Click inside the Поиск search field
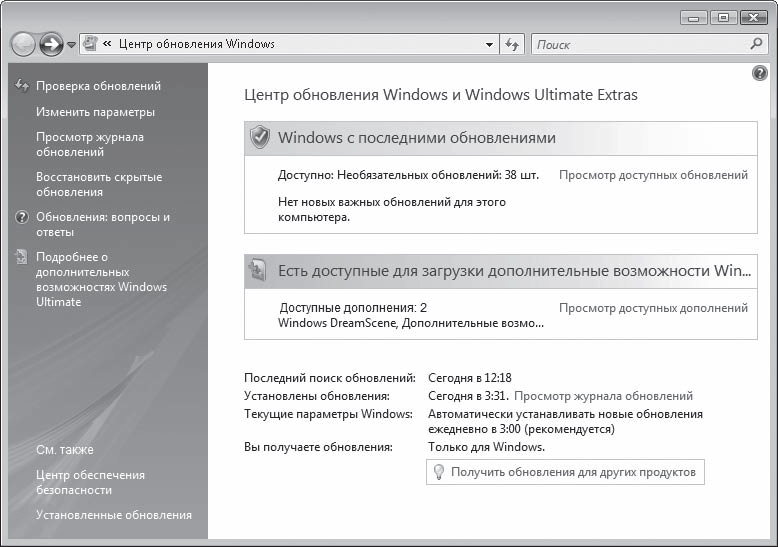 pyautogui.click(x=640, y=45)
